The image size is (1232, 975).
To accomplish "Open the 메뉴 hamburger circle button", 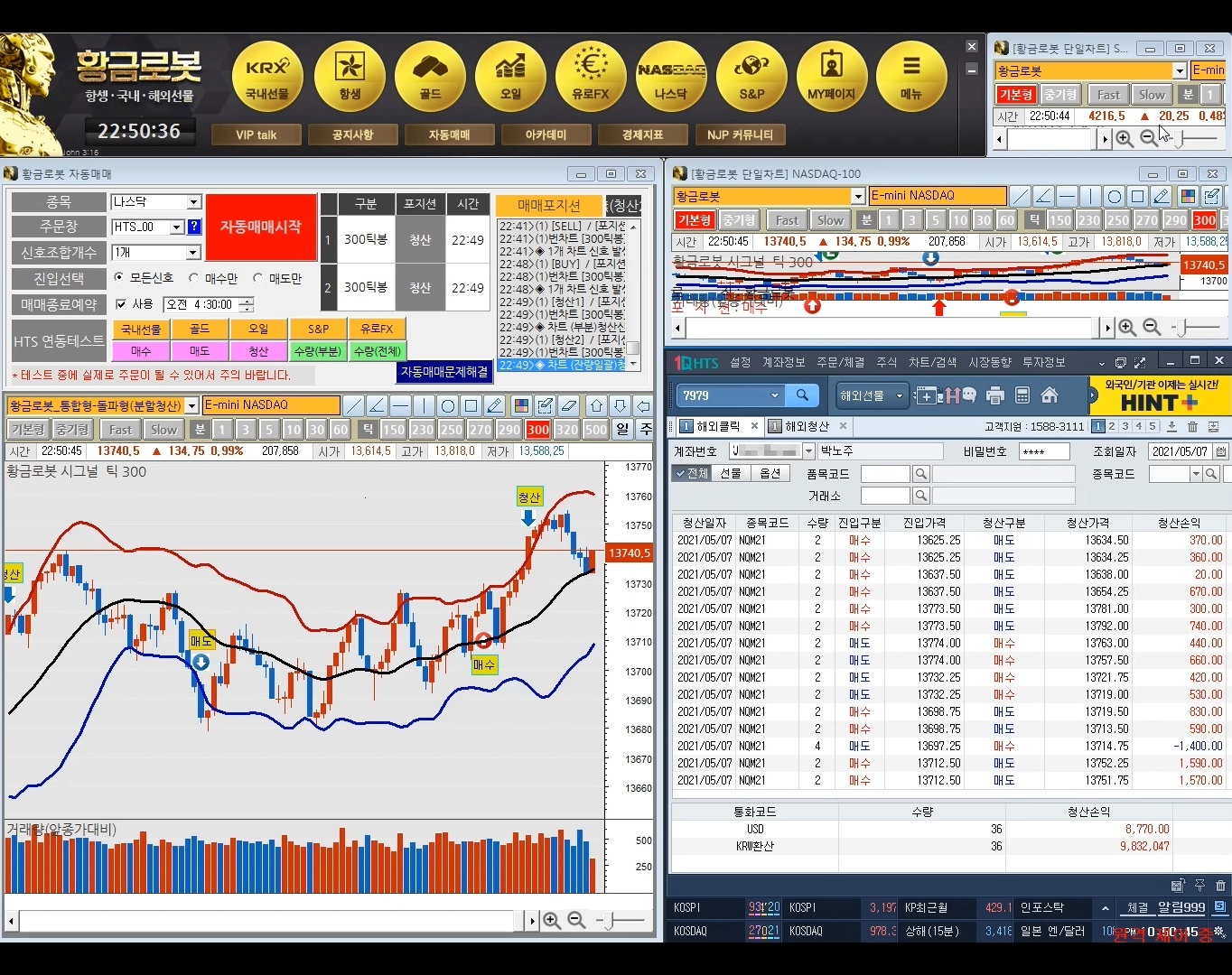I will point(911,78).
